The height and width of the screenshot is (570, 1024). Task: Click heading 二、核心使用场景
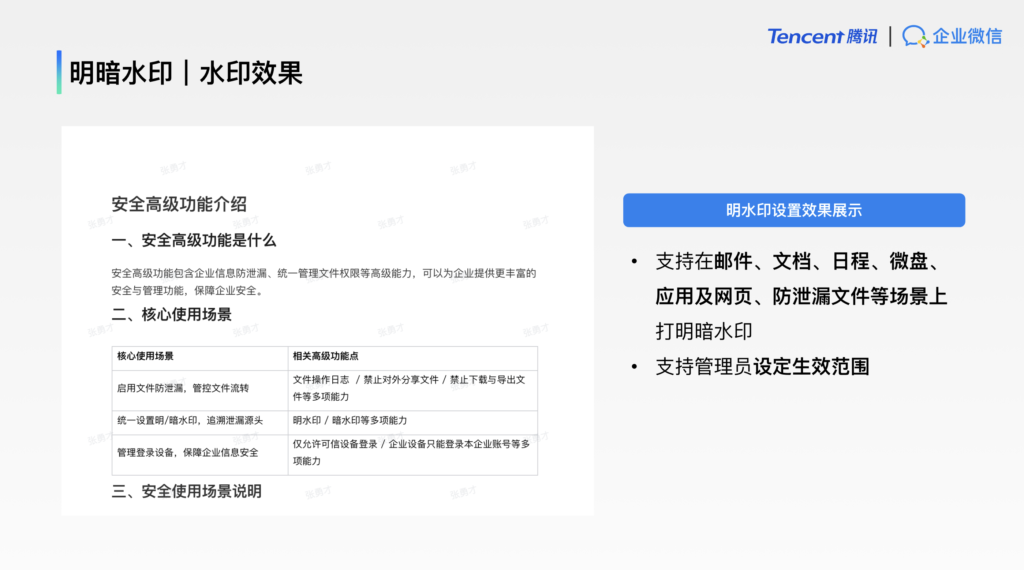172,314
